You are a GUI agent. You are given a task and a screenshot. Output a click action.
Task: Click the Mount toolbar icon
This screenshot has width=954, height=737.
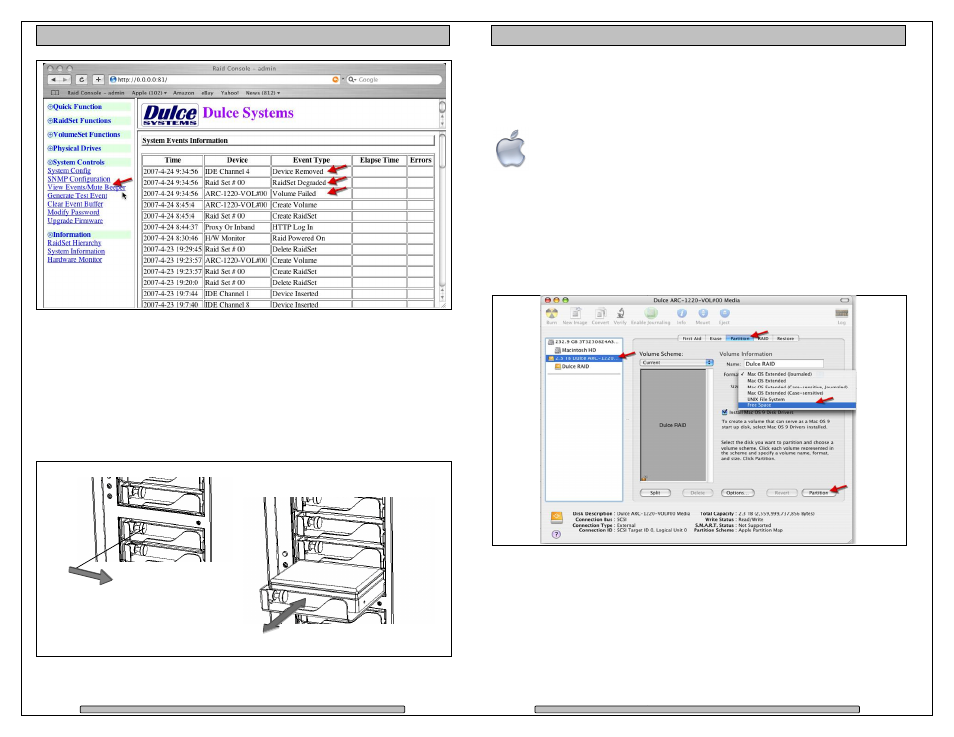click(703, 313)
